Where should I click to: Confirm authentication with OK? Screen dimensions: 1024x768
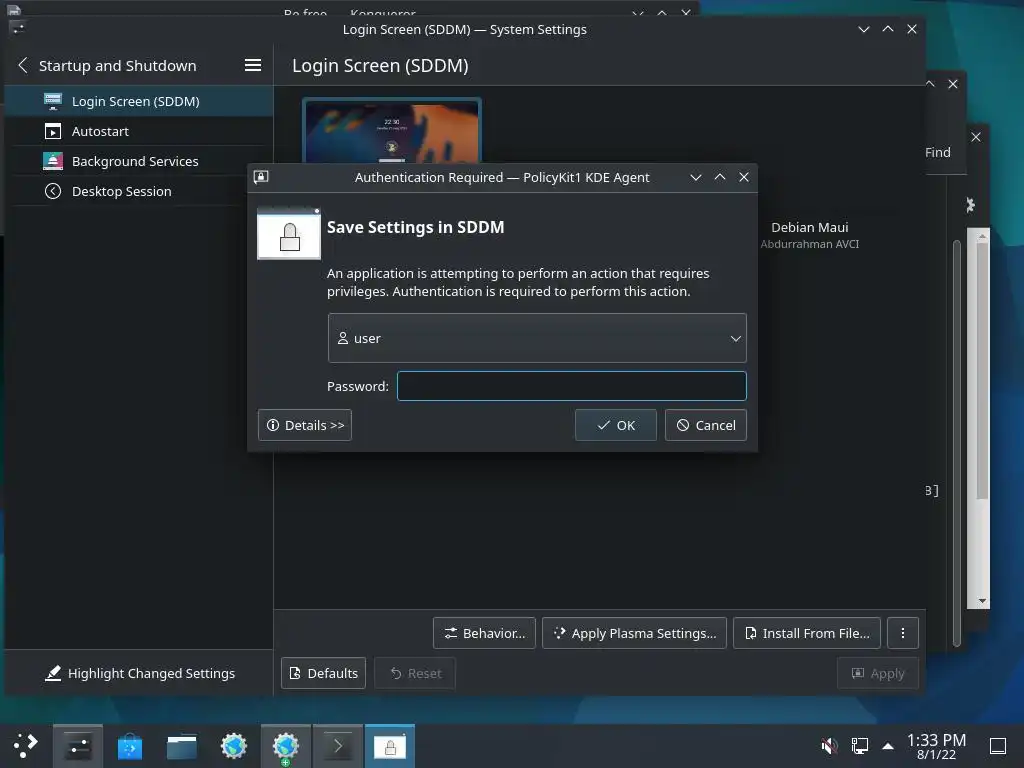(616, 425)
